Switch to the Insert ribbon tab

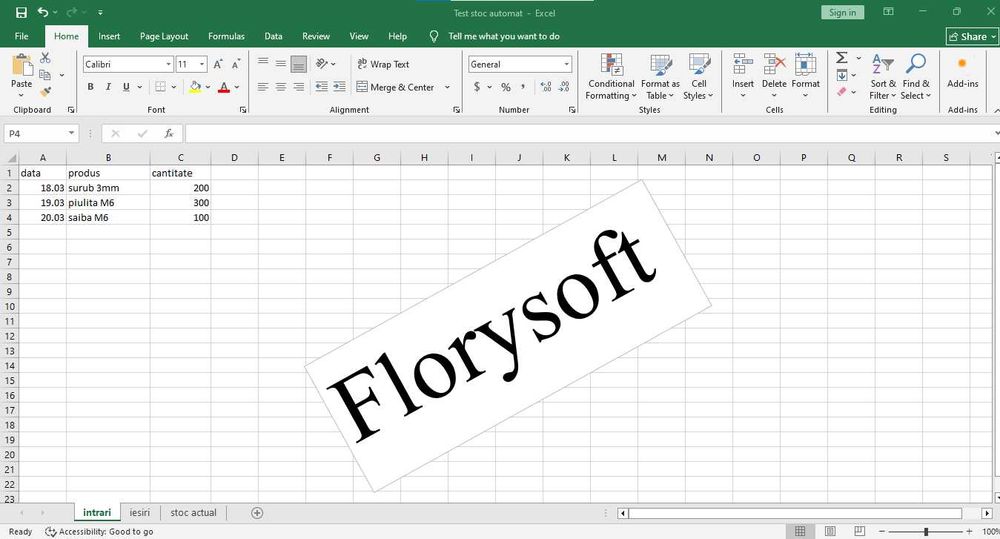[109, 36]
